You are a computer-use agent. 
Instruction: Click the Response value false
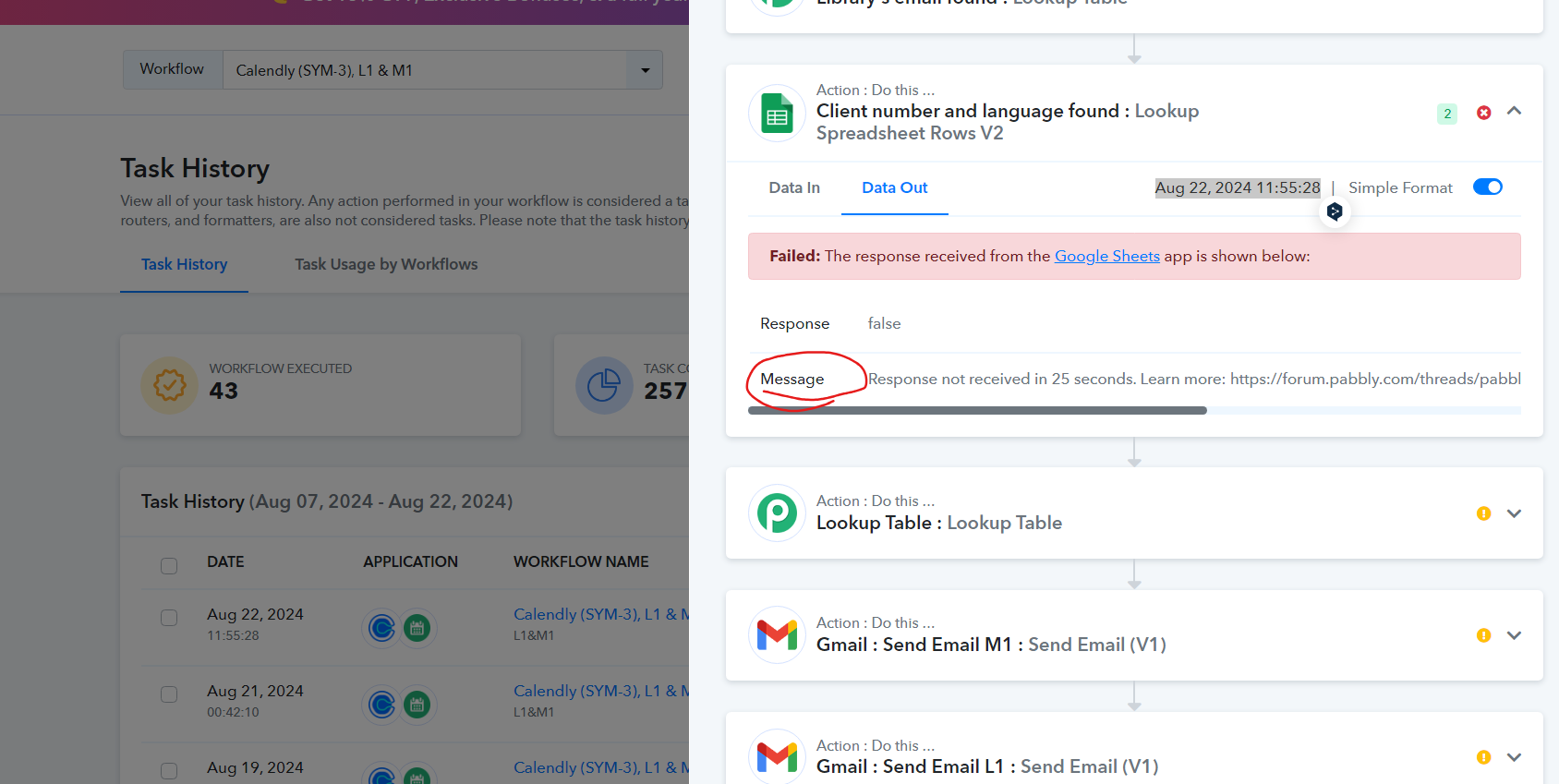884,323
